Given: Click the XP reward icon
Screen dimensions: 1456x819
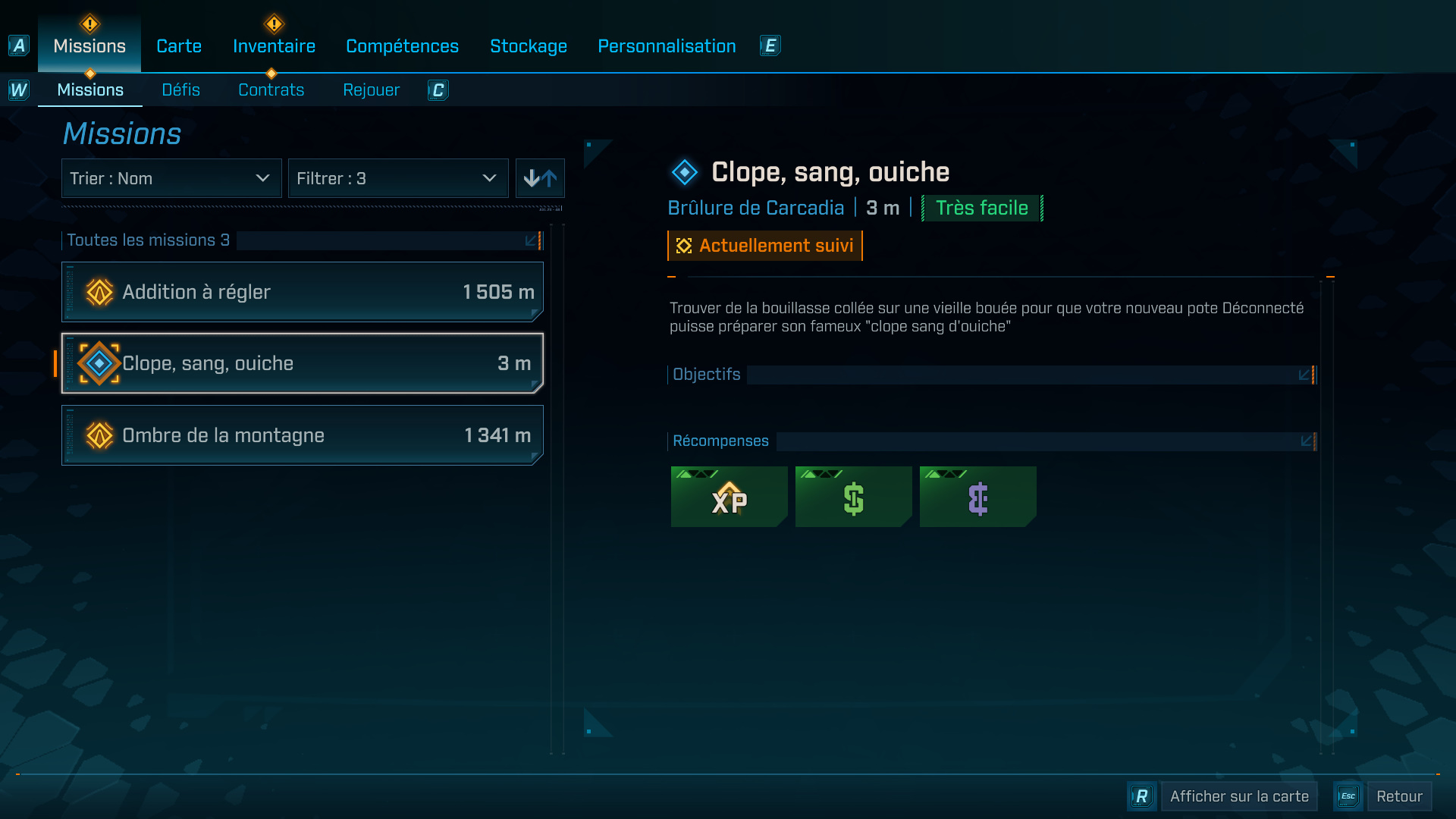Looking at the screenshot, I should [729, 497].
